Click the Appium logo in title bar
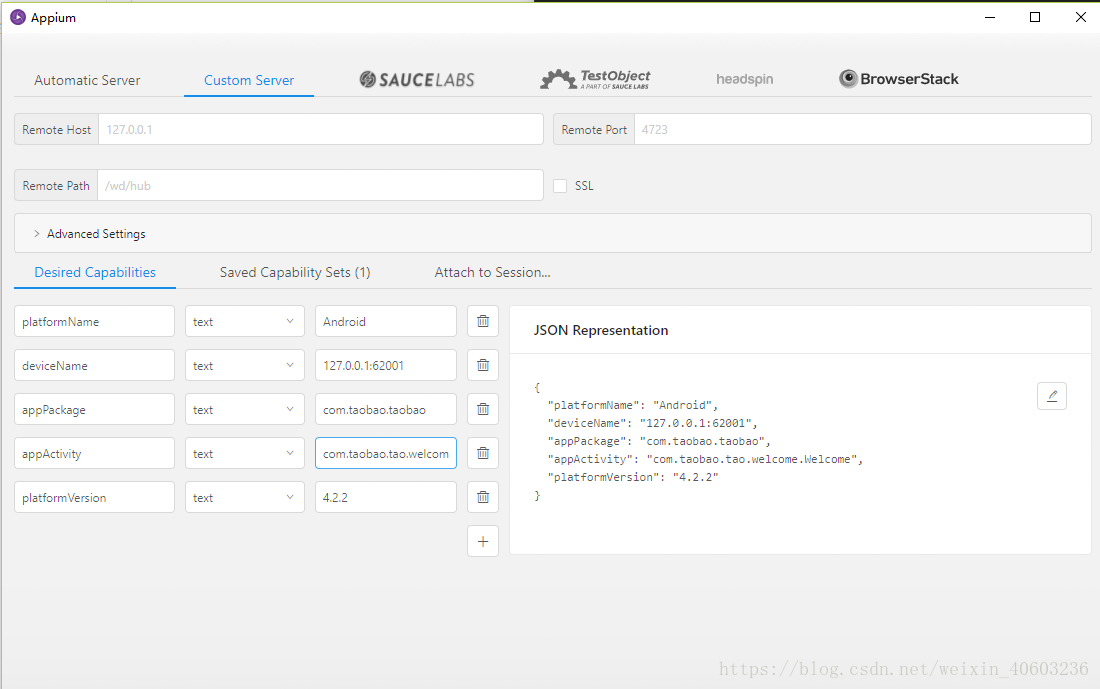Image resolution: width=1100 pixels, height=689 pixels. tap(18, 18)
